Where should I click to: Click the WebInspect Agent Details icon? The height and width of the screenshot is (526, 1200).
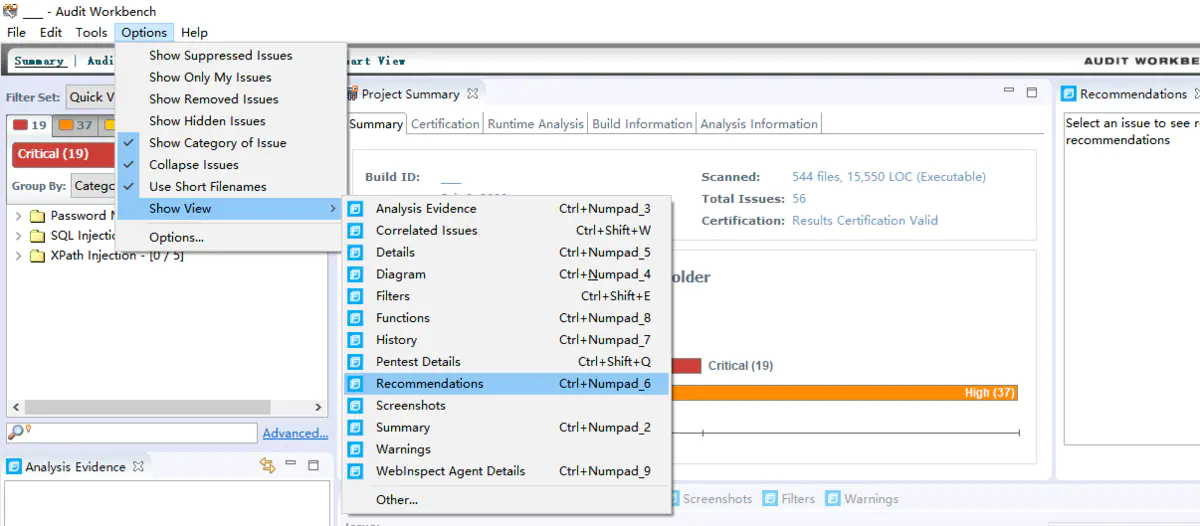tap(355, 472)
